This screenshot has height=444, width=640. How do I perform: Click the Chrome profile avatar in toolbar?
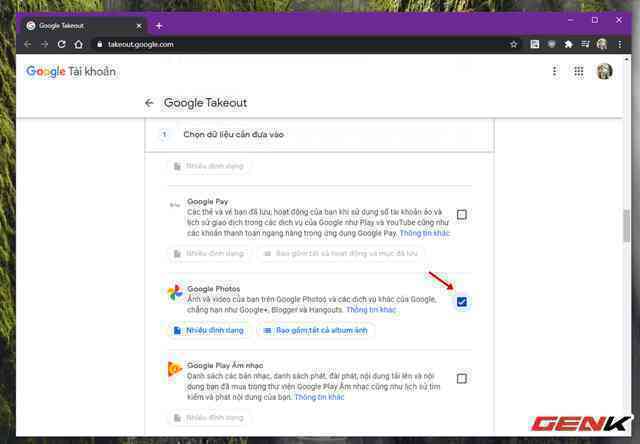(602, 44)
